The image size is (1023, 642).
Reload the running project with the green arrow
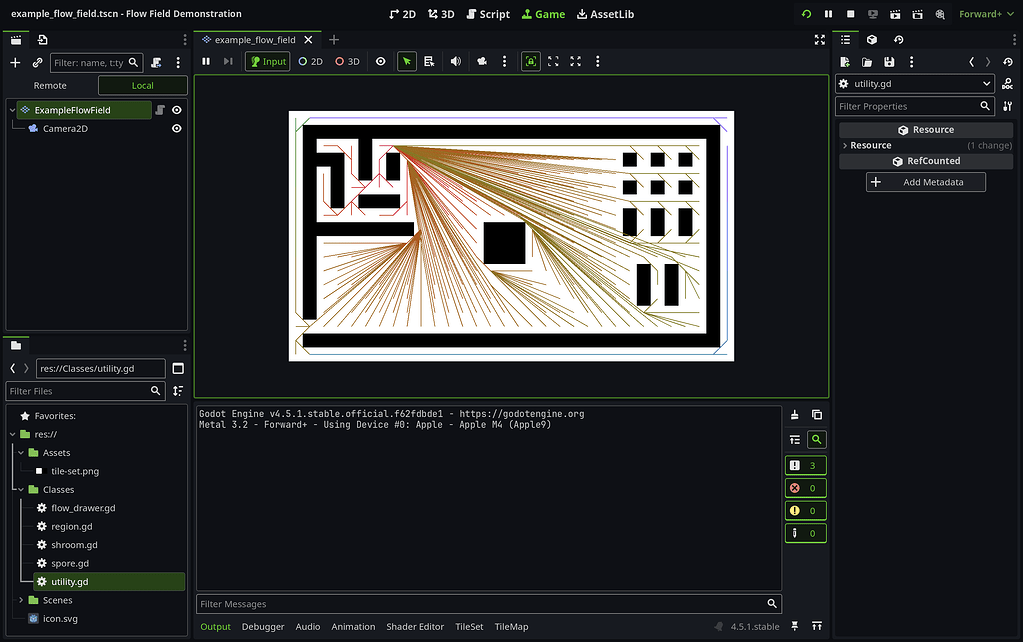click(x=806, y=14)
